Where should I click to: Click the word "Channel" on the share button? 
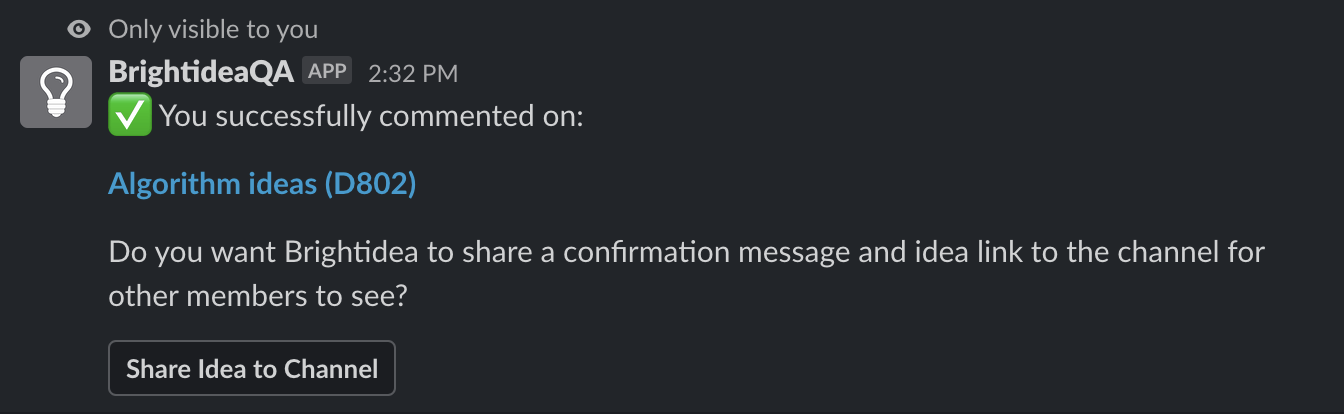point(331,369)
